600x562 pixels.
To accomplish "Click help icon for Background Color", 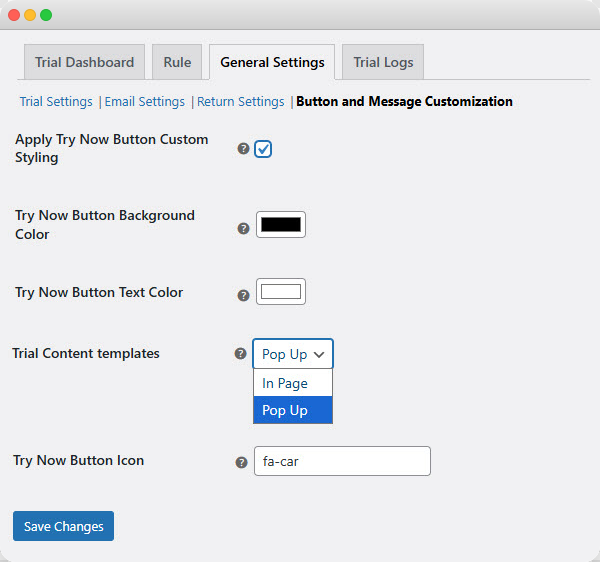I will click(x=243, y=228).
